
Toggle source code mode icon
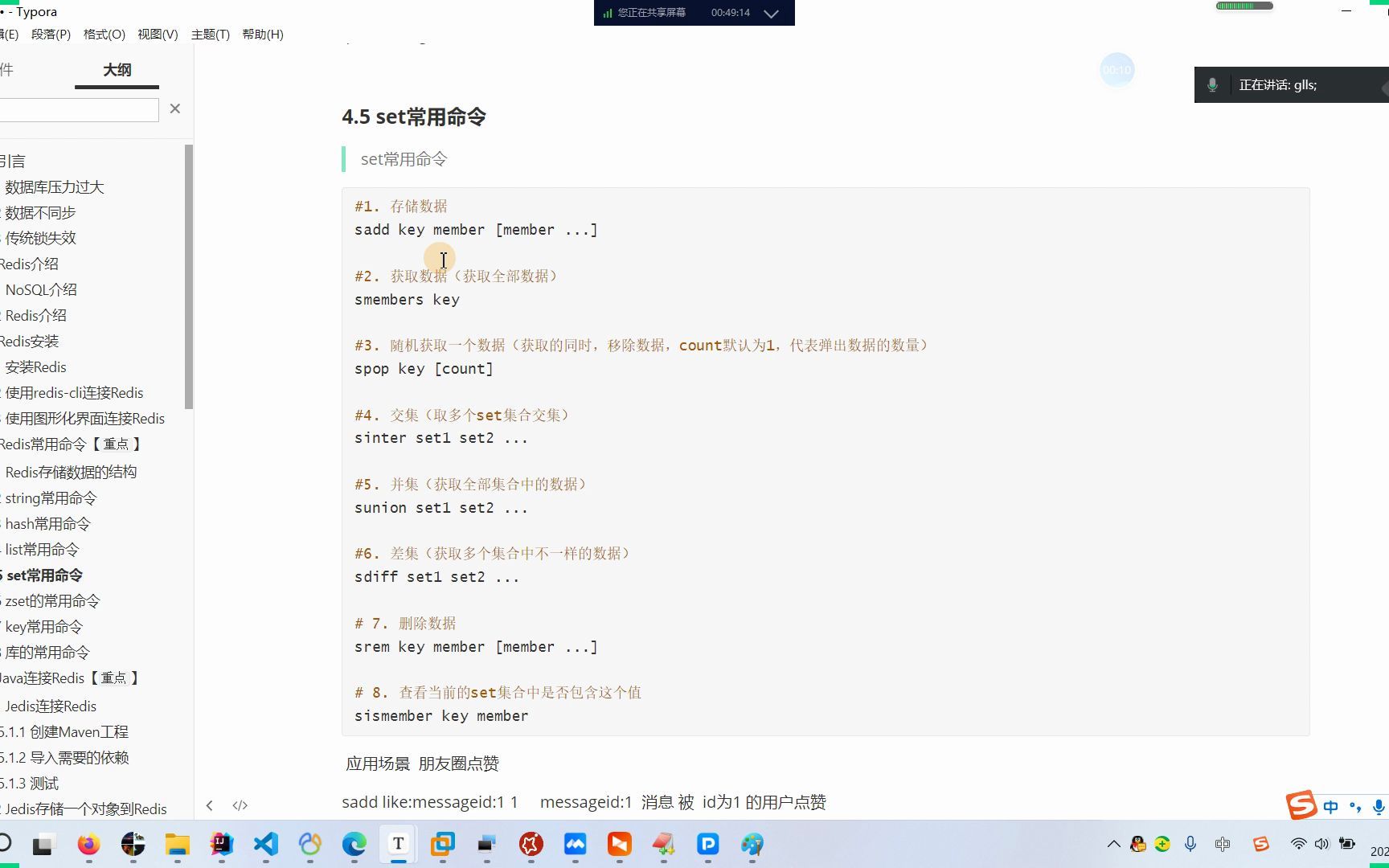click(240, 805)
